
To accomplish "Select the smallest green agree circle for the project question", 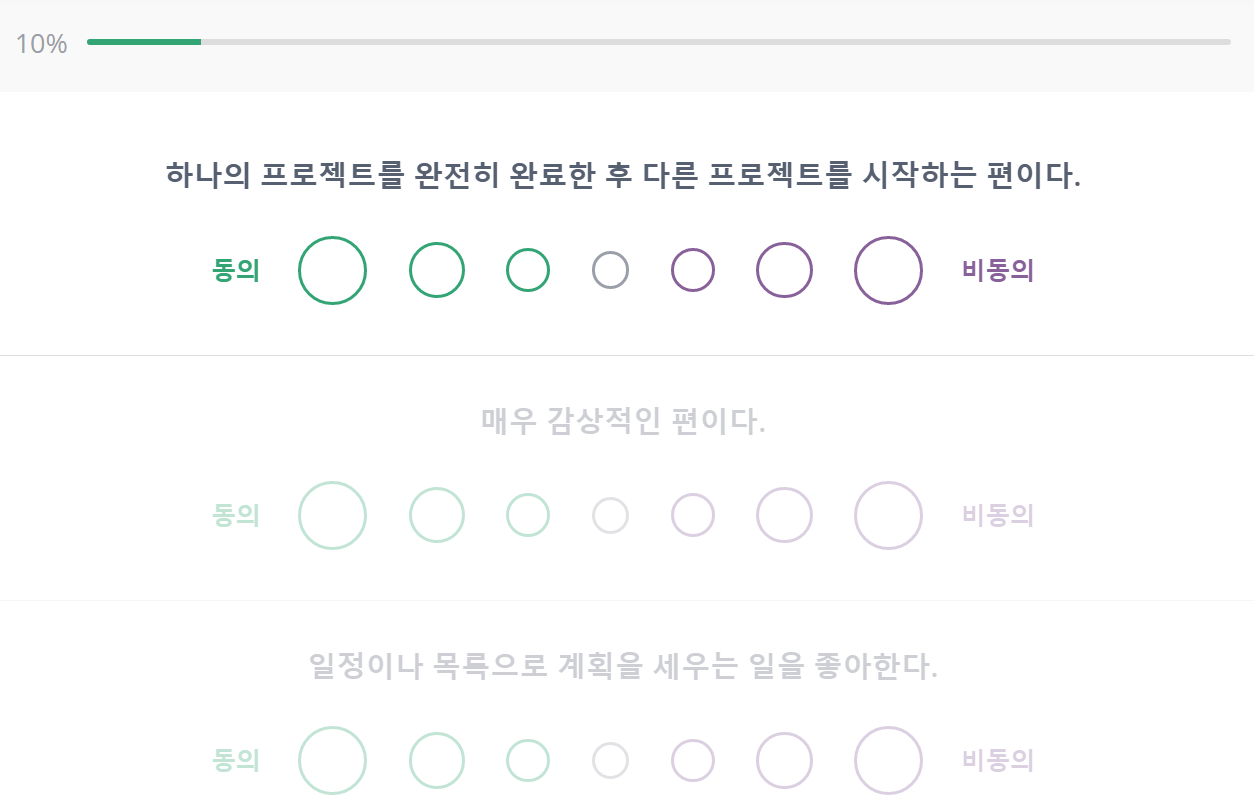I will coord(527,269).
